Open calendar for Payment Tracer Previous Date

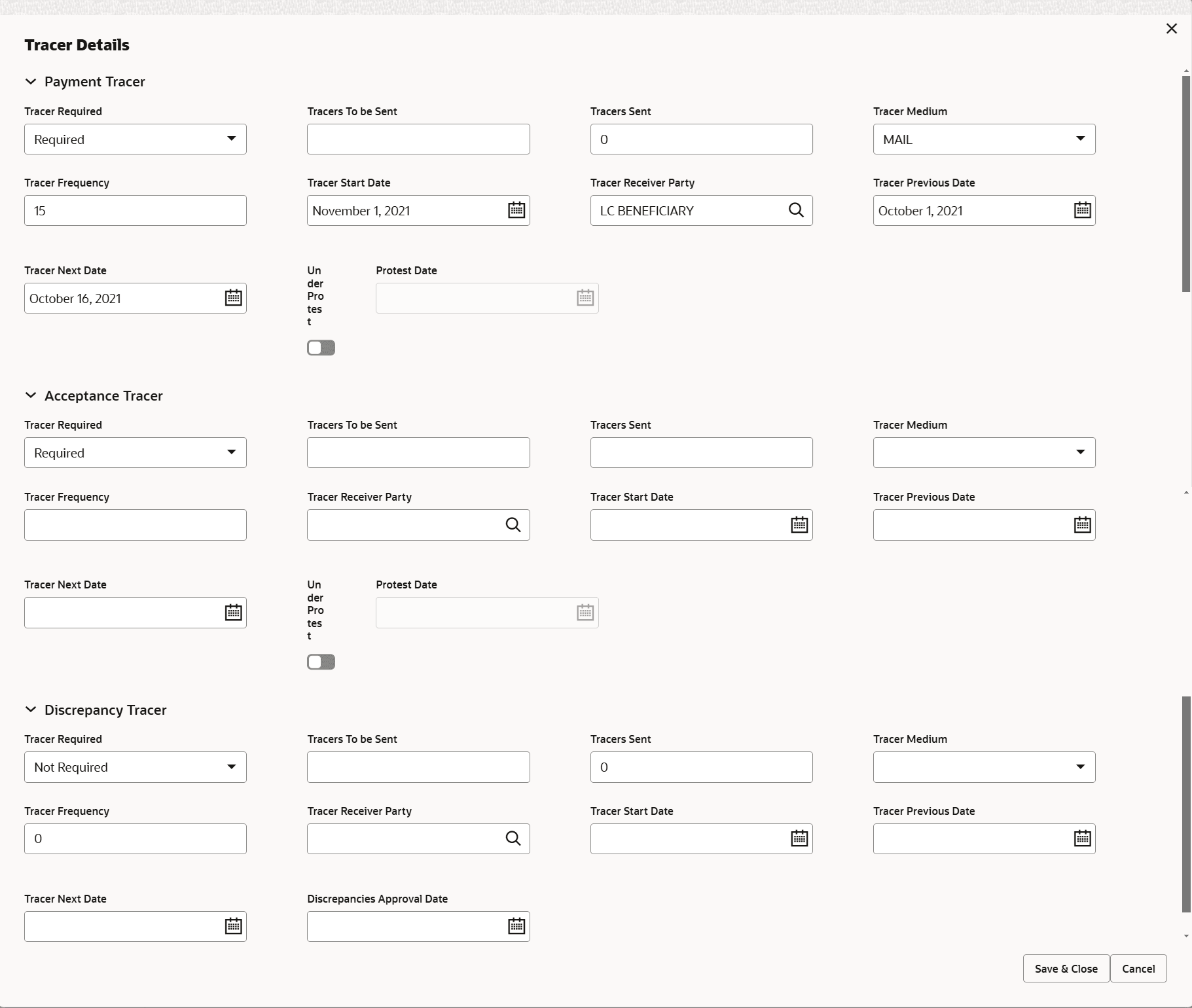(1082, 210)
